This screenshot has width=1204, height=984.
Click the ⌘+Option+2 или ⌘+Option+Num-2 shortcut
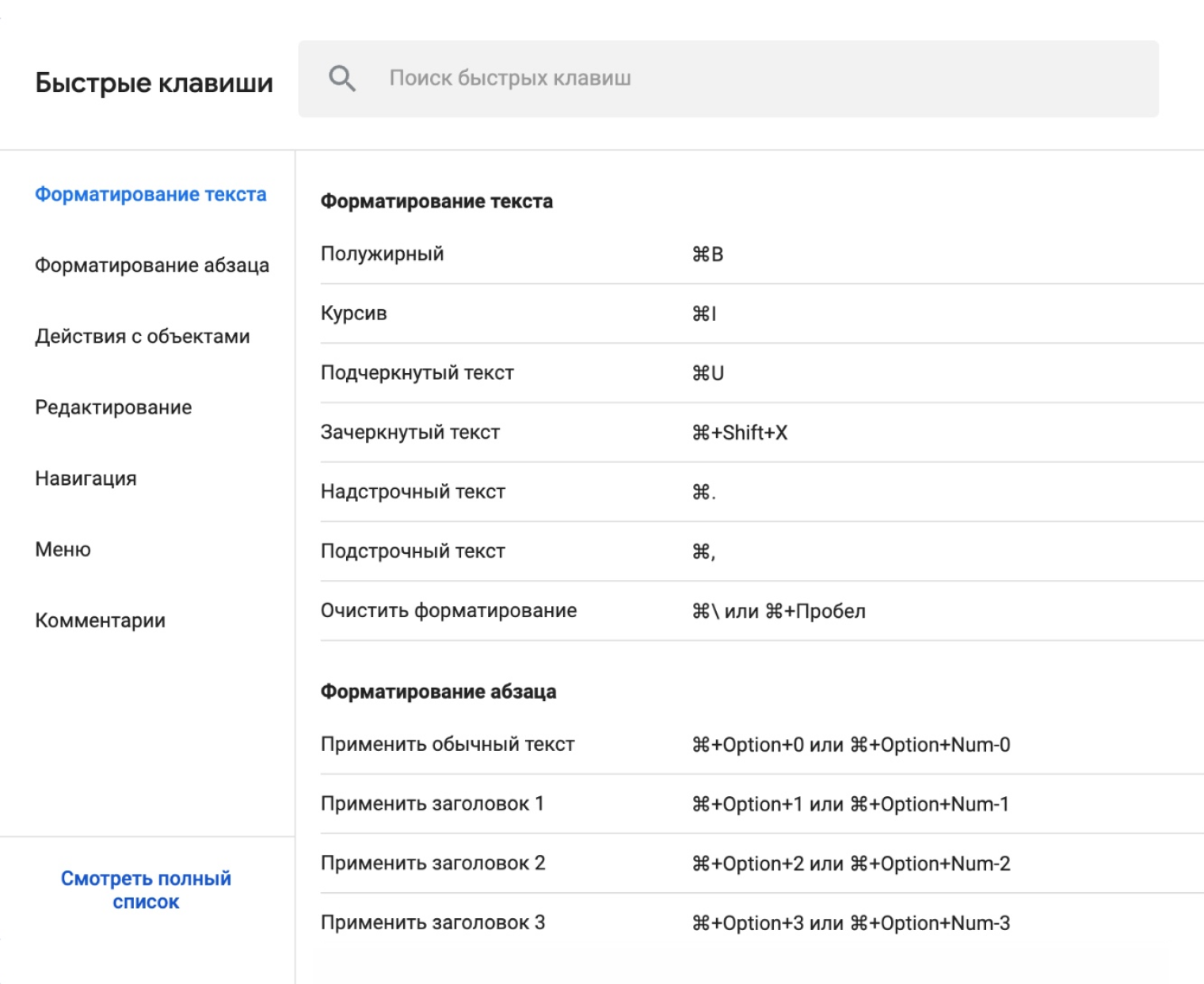(x=851, y=864)
